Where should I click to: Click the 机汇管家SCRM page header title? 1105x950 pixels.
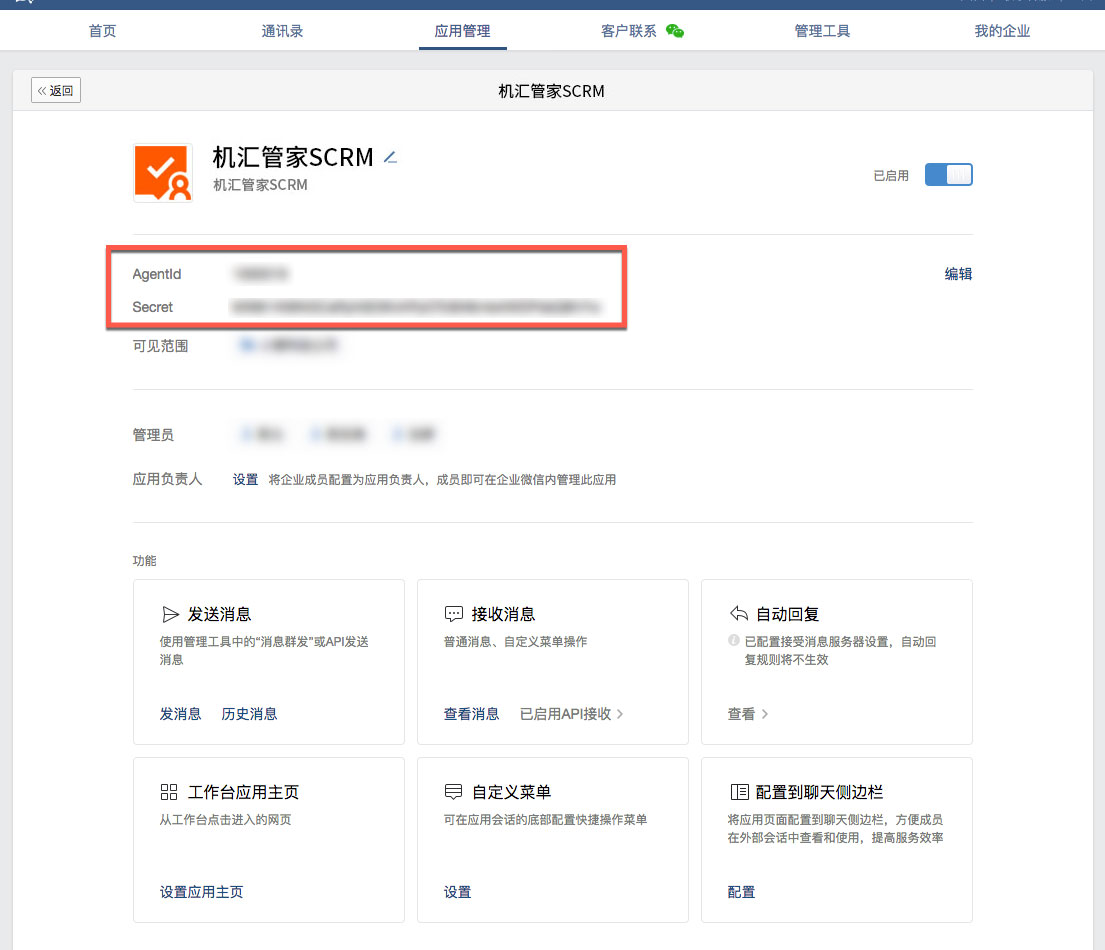(x=551, y=91)
